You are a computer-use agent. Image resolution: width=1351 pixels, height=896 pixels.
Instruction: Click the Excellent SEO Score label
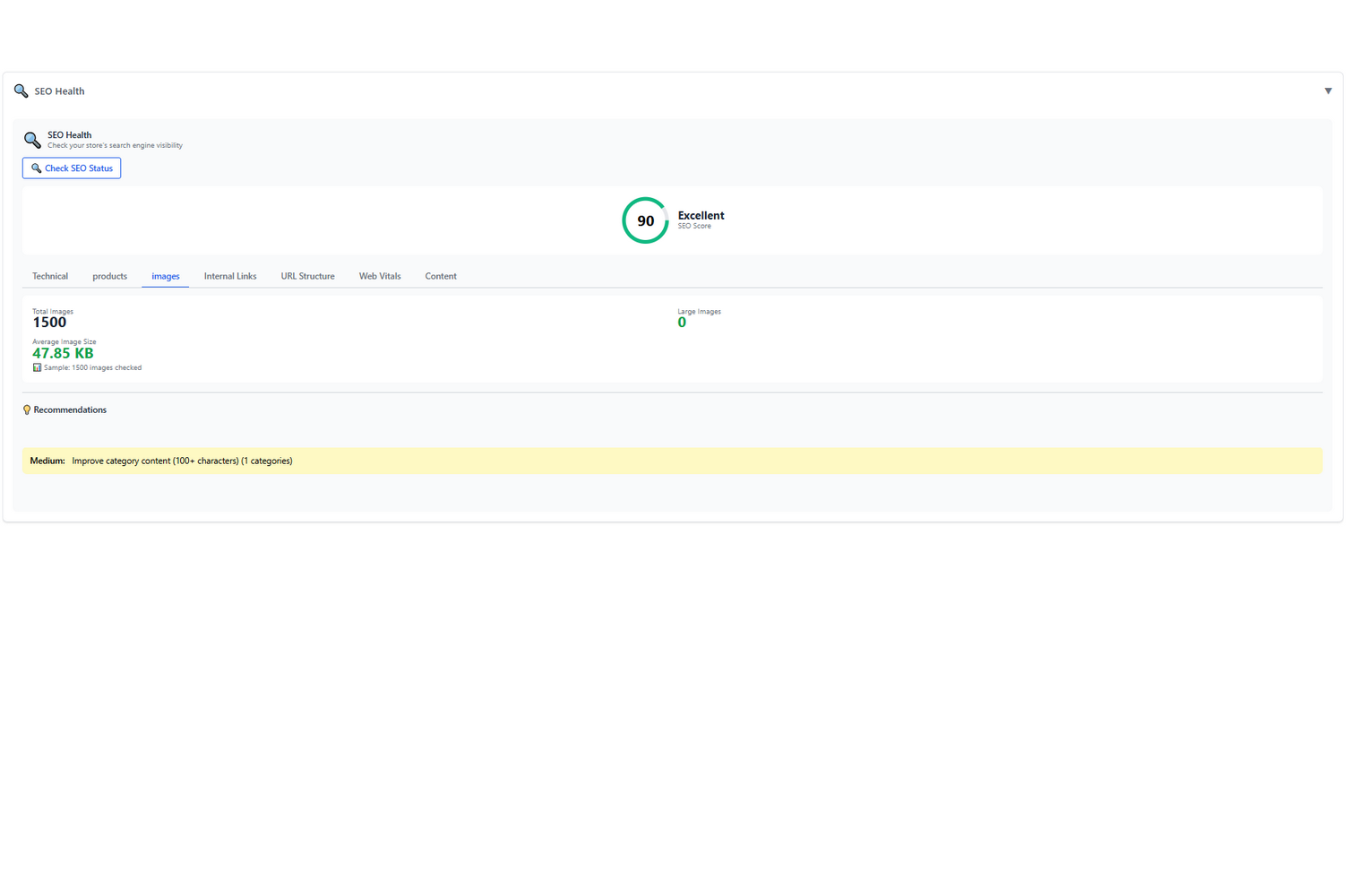click(701, 216)
